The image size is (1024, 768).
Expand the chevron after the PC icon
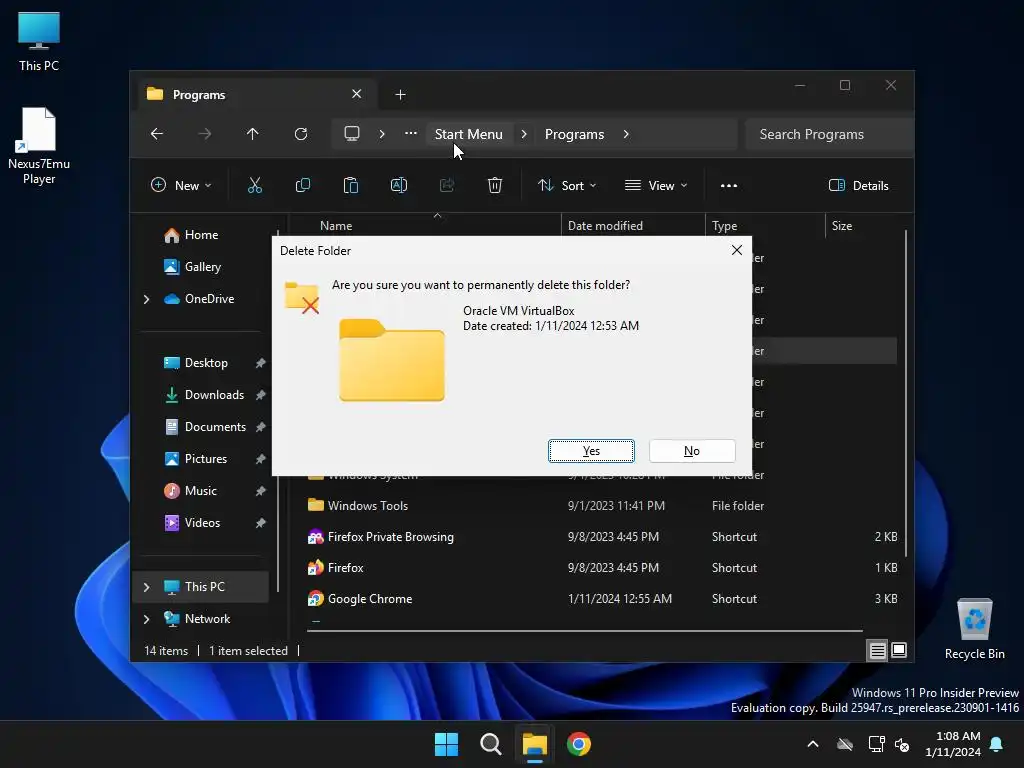[x=382, y=134]
